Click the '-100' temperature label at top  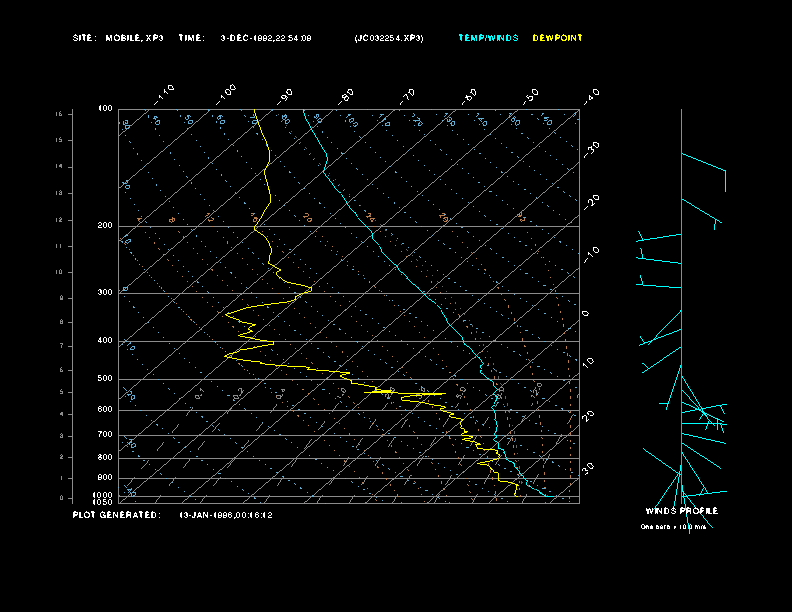click(226, 95)
